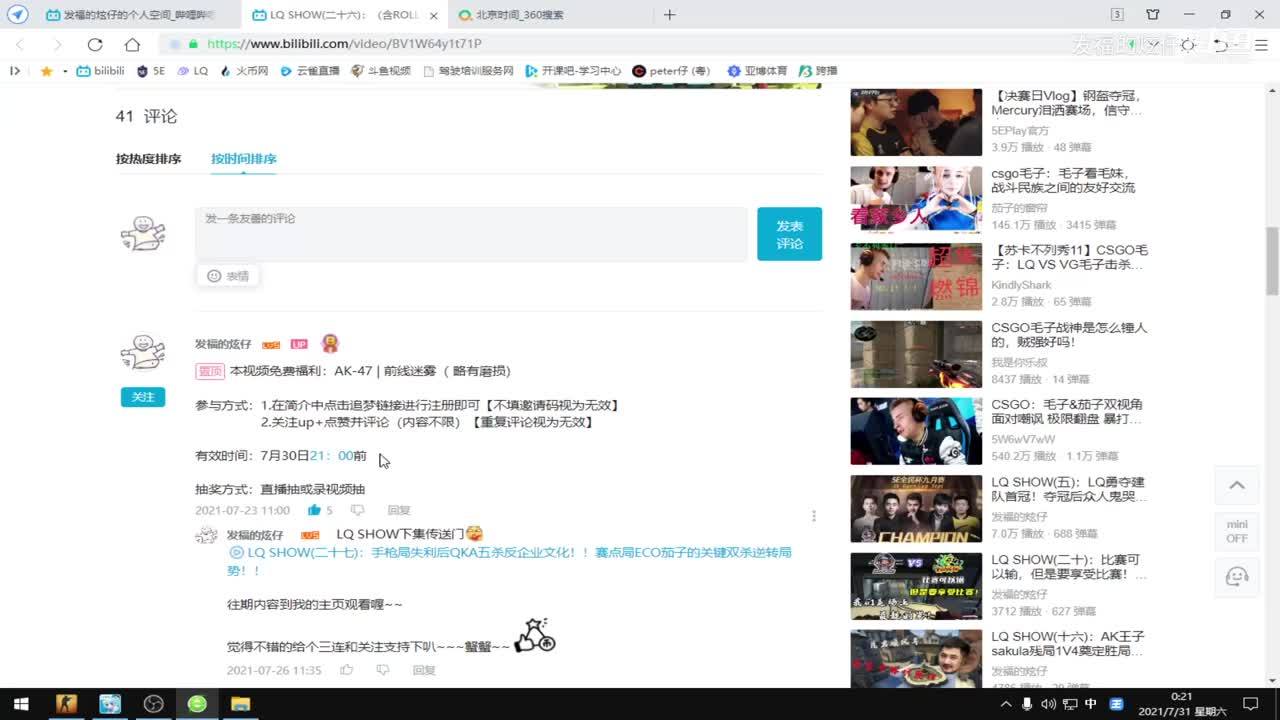Open LQ SHOW(十六) video title

1068,644
